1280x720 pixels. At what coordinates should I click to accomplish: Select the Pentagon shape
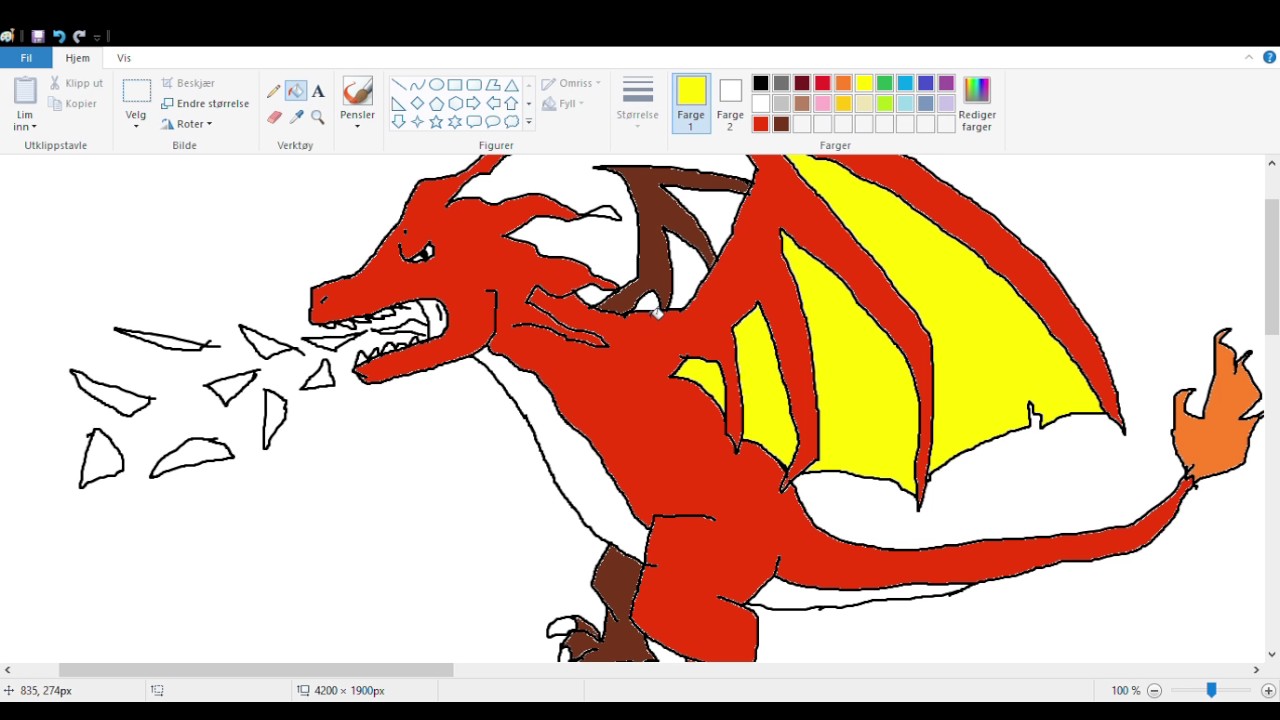pyautogui.click(x=436, y=104)
